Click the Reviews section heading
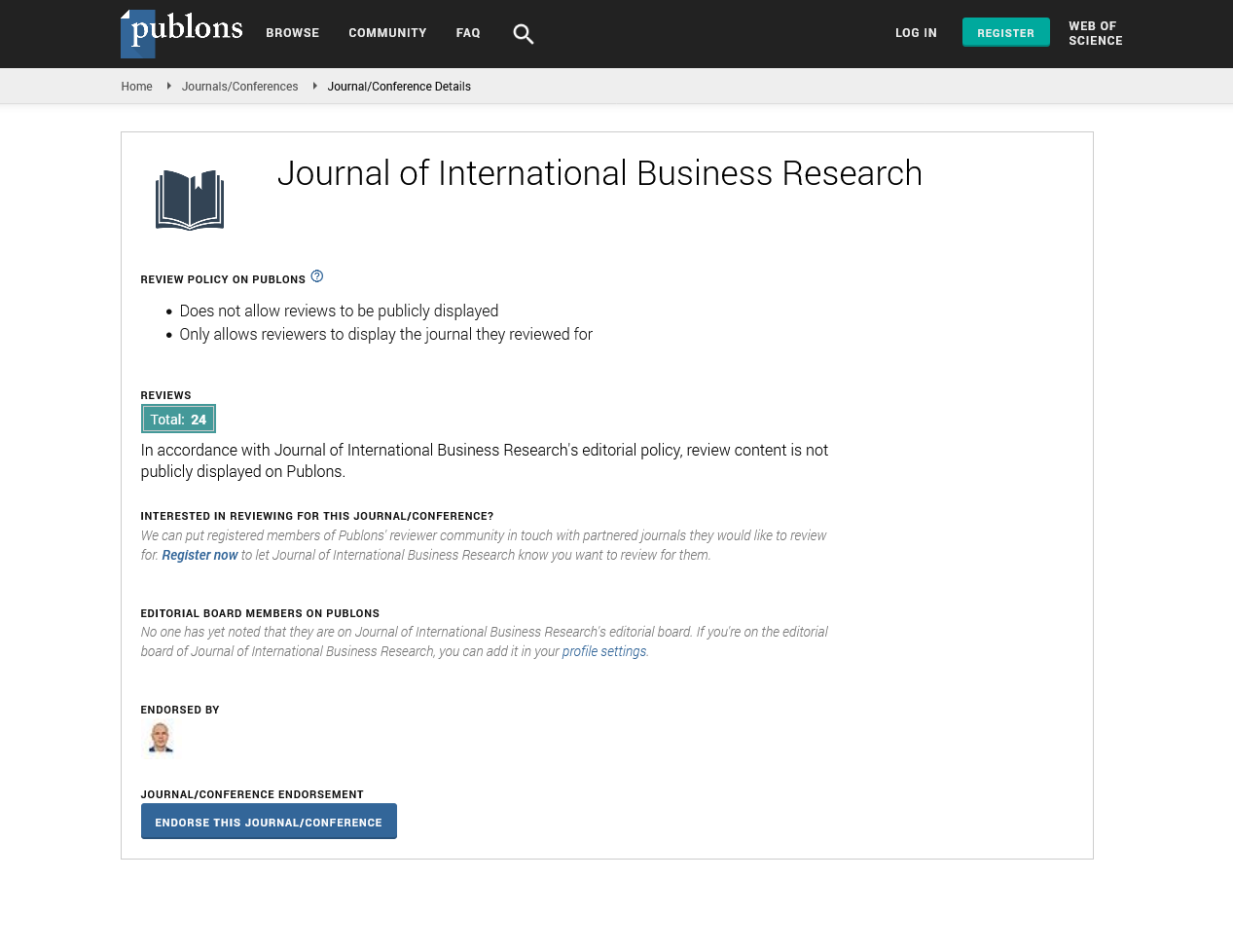The width and height of the screenshot is (1233, 952). point(165,395)
